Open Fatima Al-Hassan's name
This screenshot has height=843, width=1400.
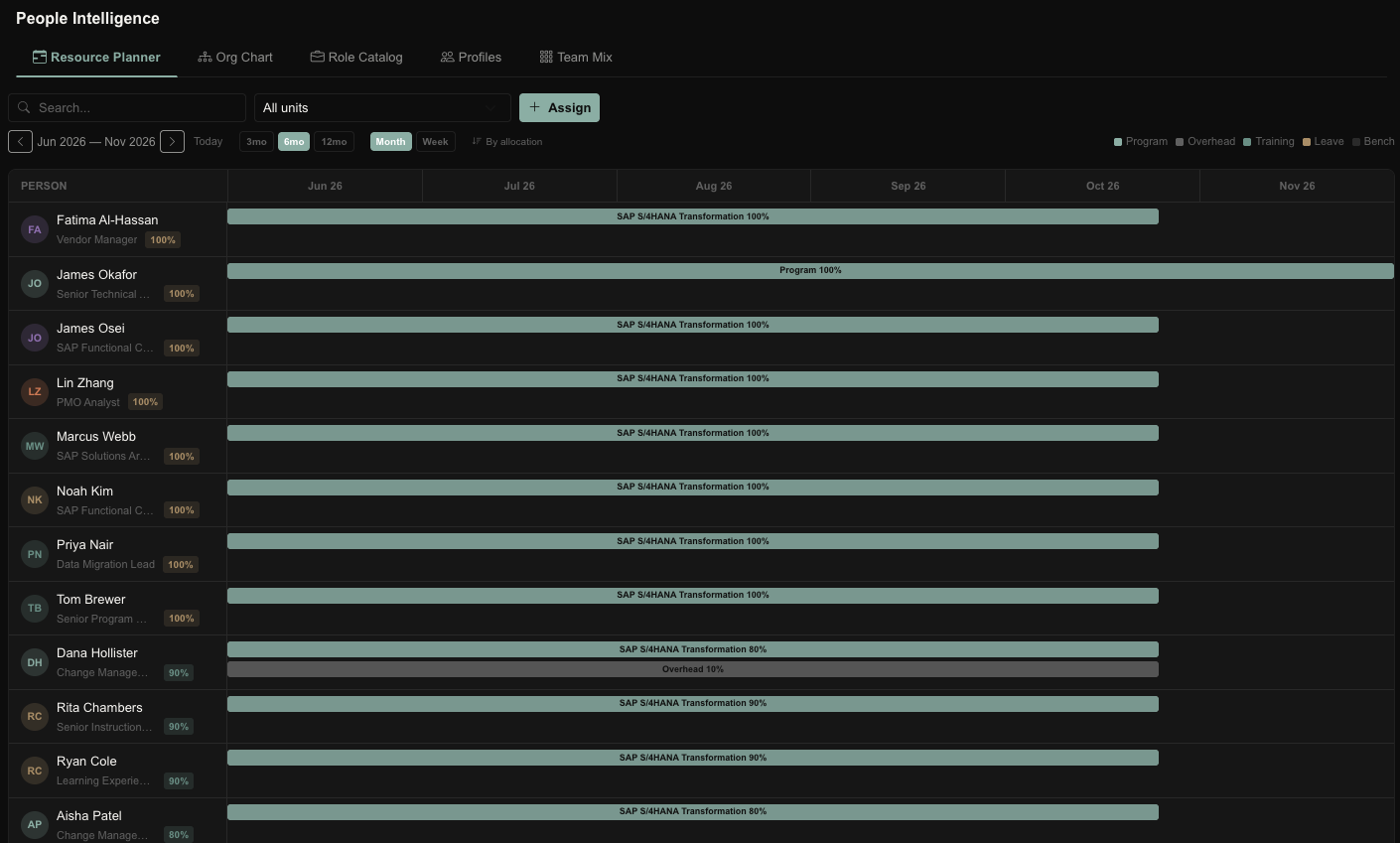click(x=107, y=220)
